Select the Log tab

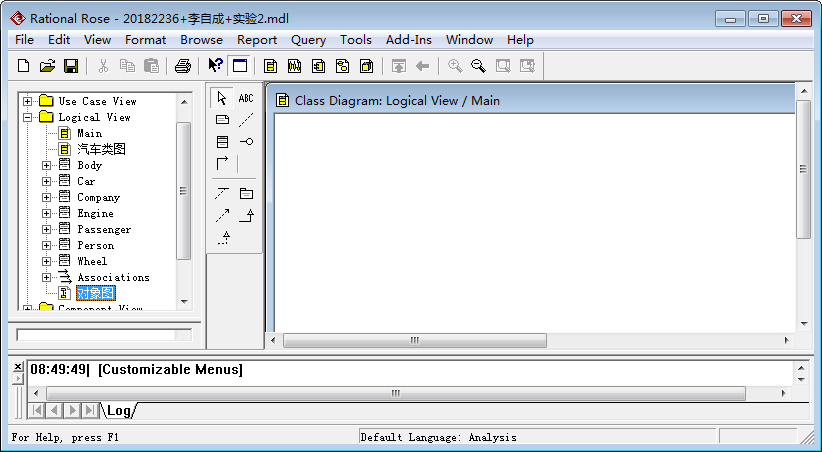119,410
